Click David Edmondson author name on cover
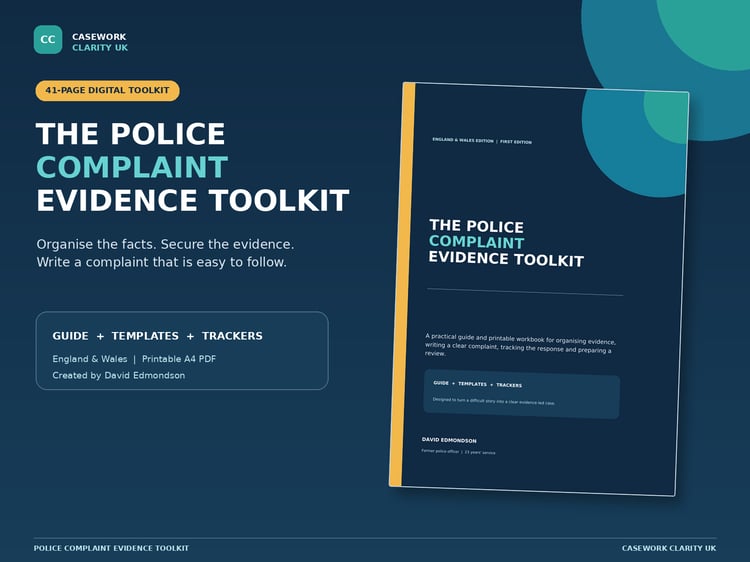Image resolution: width=750 pixels, height=562 pixels. 449,440
